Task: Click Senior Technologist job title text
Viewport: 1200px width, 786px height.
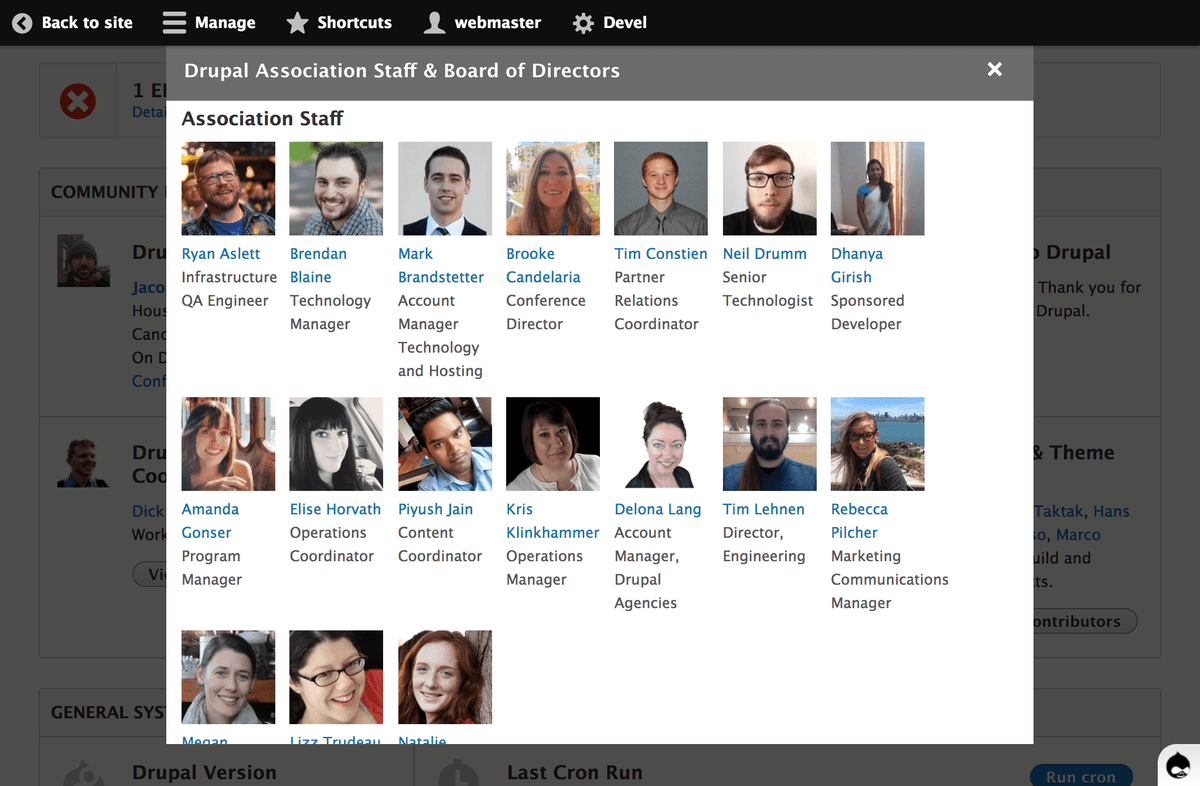Action: coord(768,289)
